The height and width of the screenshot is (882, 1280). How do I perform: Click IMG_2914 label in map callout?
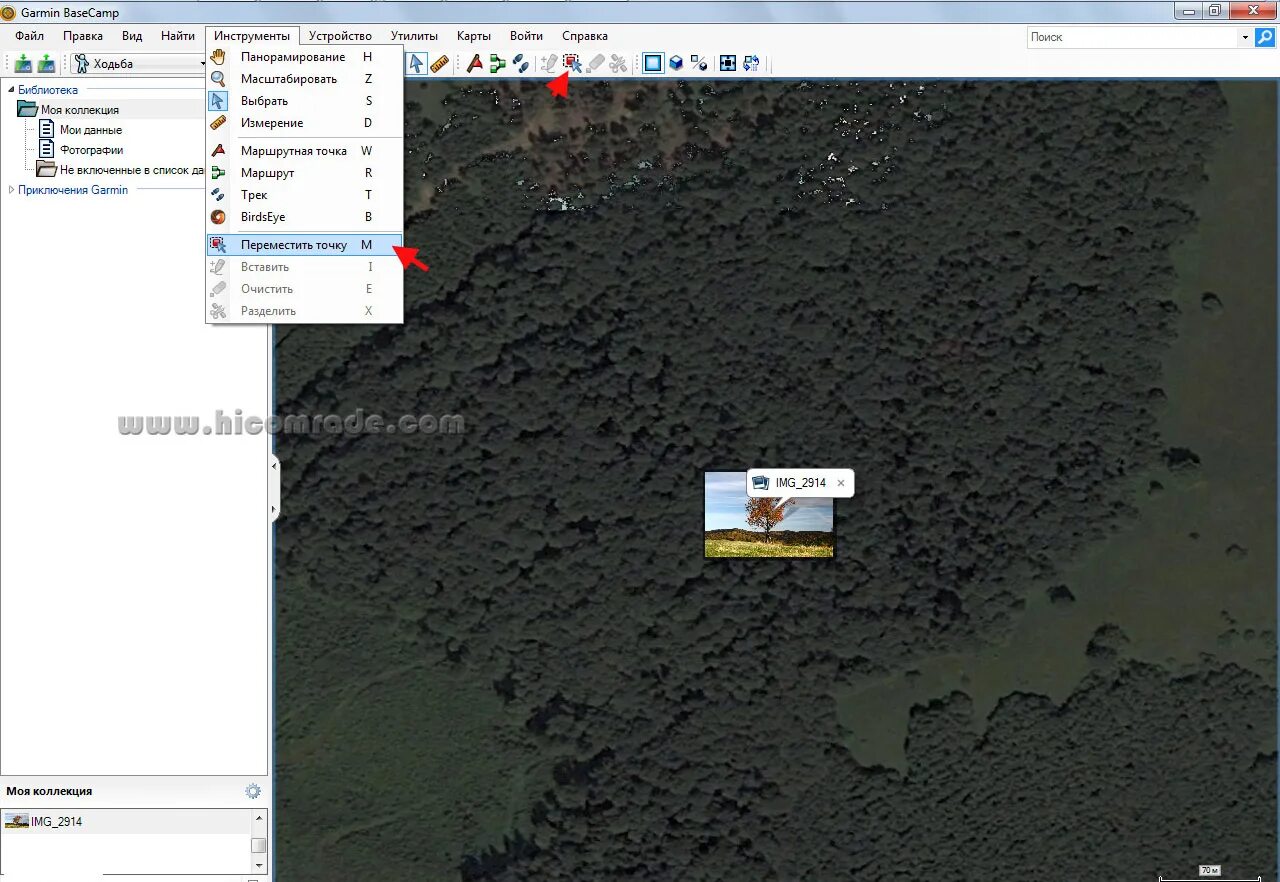tap(801, 483)
